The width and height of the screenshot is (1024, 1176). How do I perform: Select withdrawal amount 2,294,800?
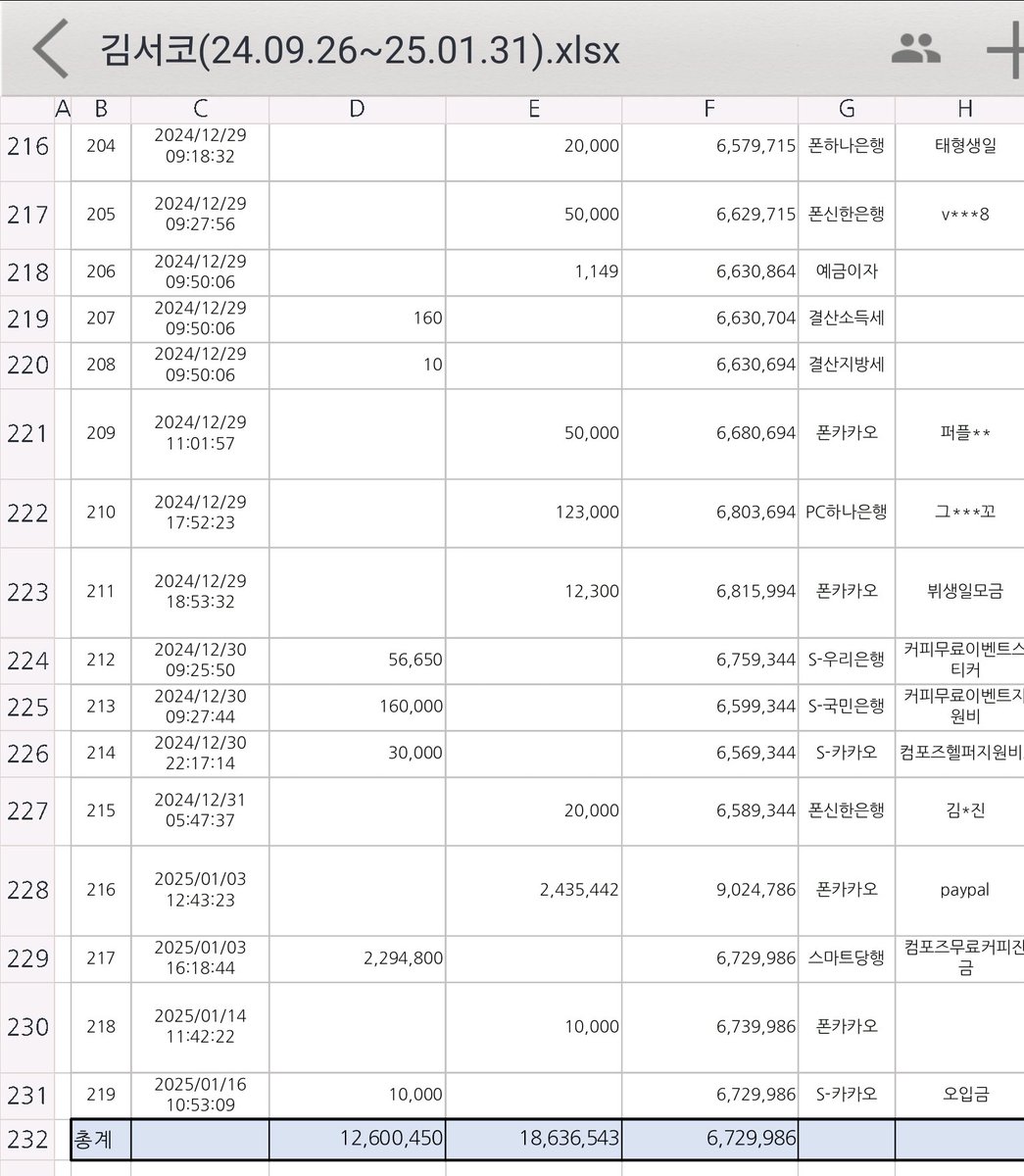pyautogui.click(x=357, y=958)
